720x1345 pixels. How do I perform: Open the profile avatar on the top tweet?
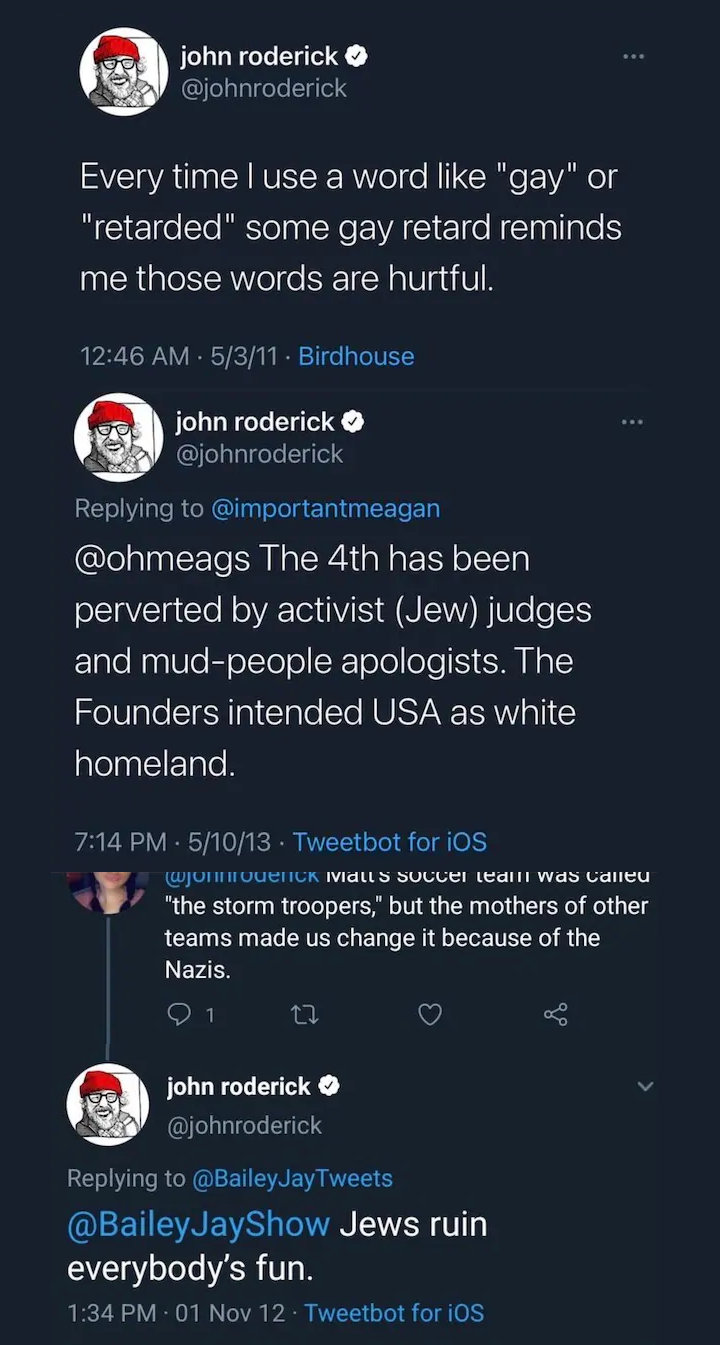121,72
